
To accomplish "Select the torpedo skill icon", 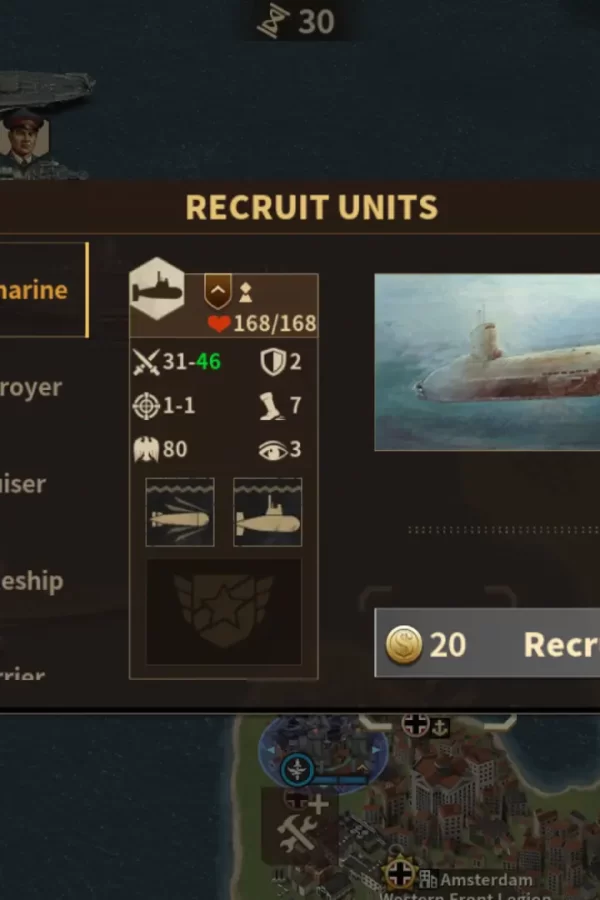I will (x=180, y=512).
